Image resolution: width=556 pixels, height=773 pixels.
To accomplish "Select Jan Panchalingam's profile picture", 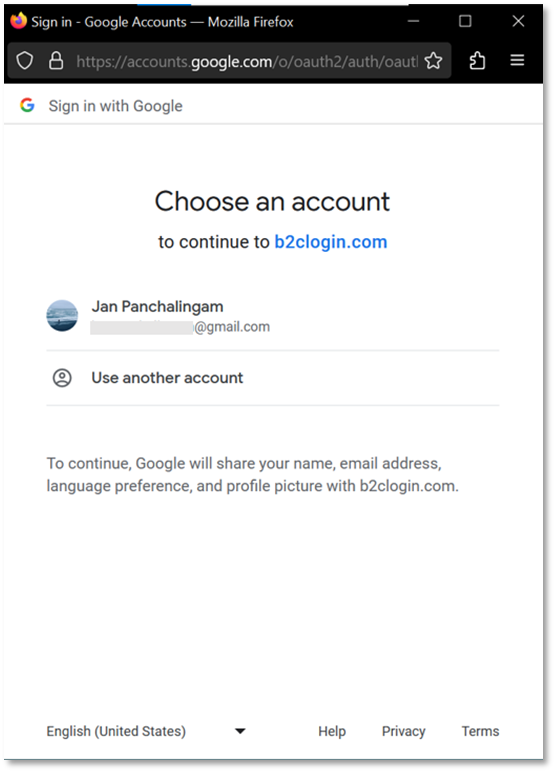I will [x=62, y=316].
